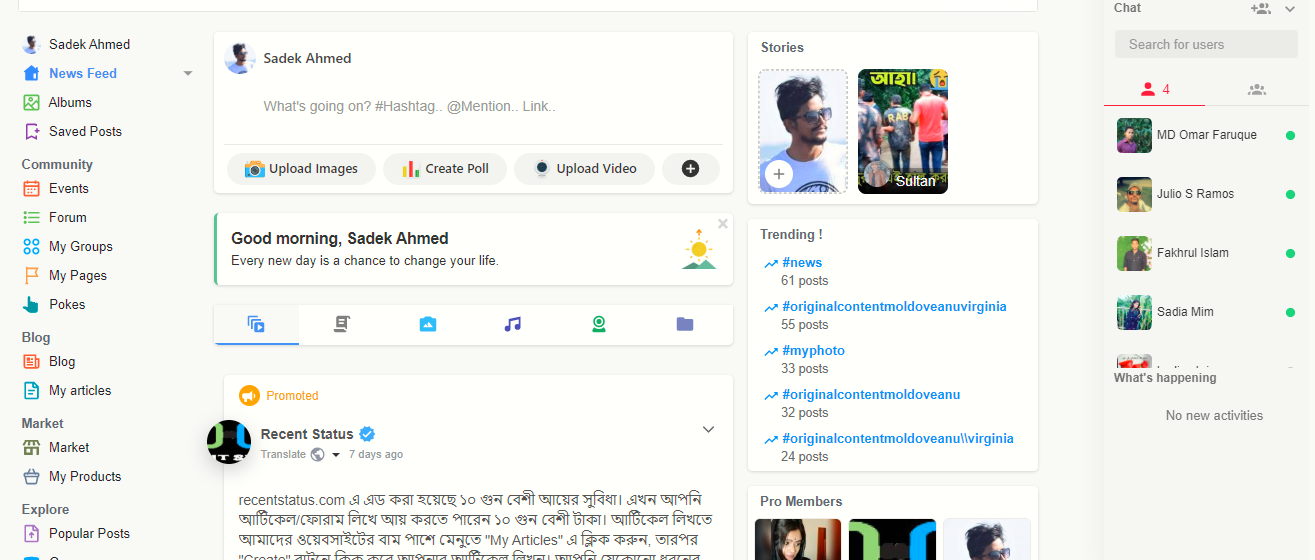The image size is (1315, 560).
Task: Open Sultan's story thumbnail
Action: tap(903, 131)
